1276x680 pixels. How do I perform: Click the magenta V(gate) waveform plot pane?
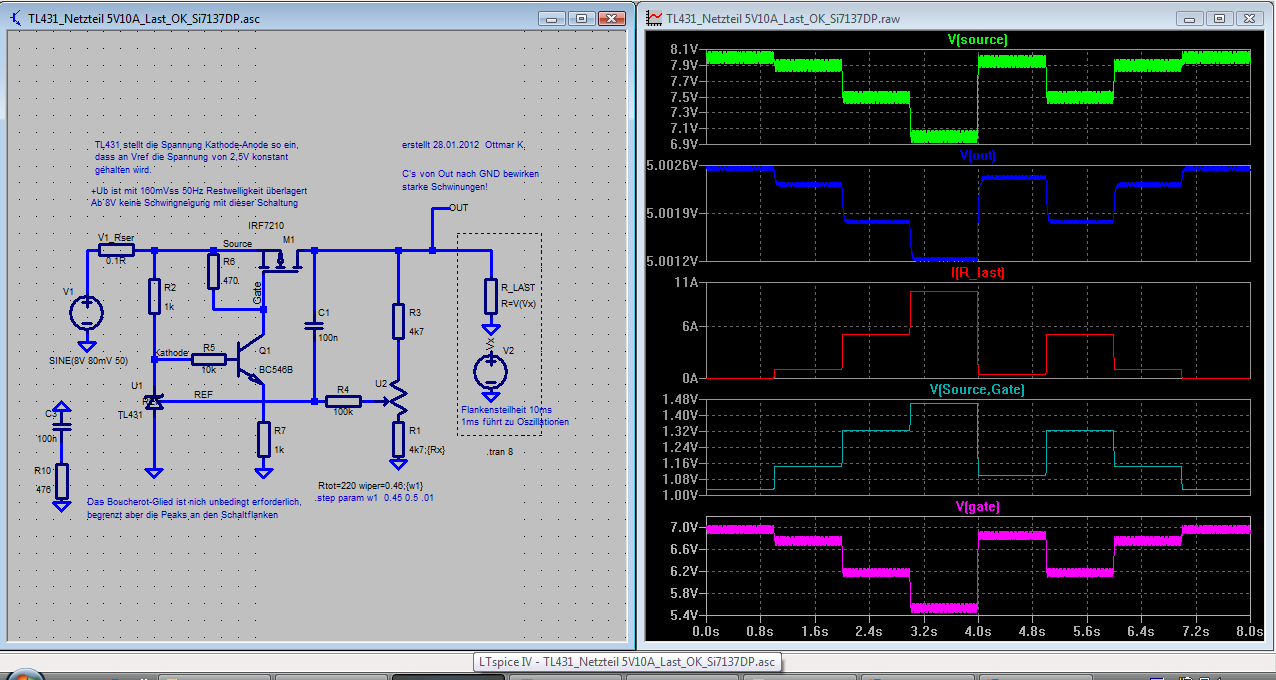pyautogui.click(x=978, y=566)
